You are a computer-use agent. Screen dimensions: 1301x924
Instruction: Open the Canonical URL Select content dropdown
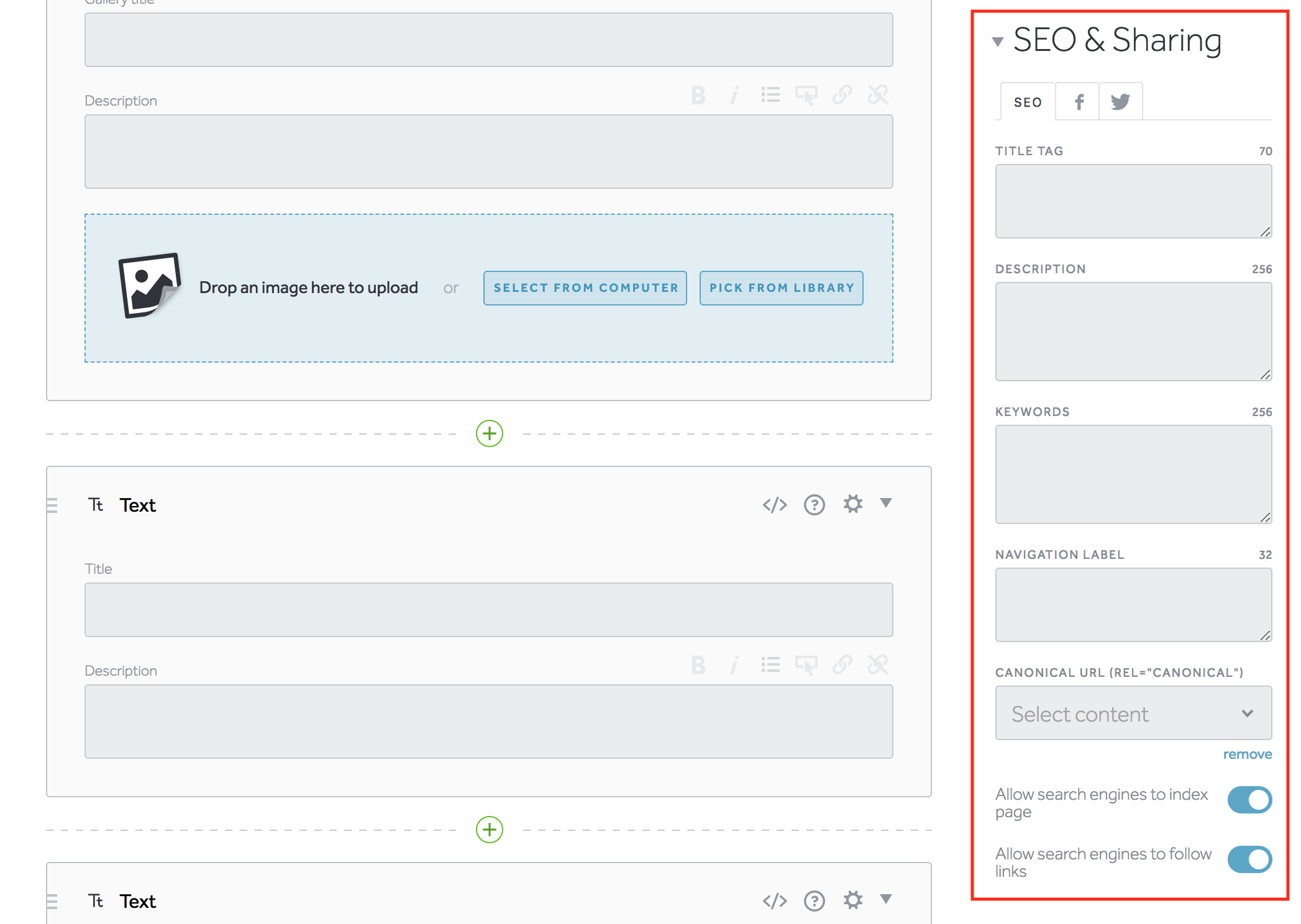click(1133, 713)
